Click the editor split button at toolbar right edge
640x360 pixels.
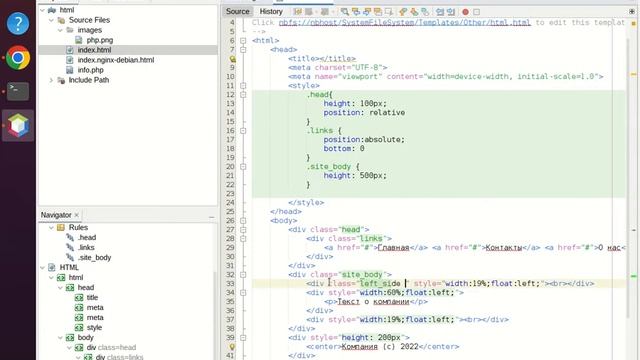tap(632, 12)
